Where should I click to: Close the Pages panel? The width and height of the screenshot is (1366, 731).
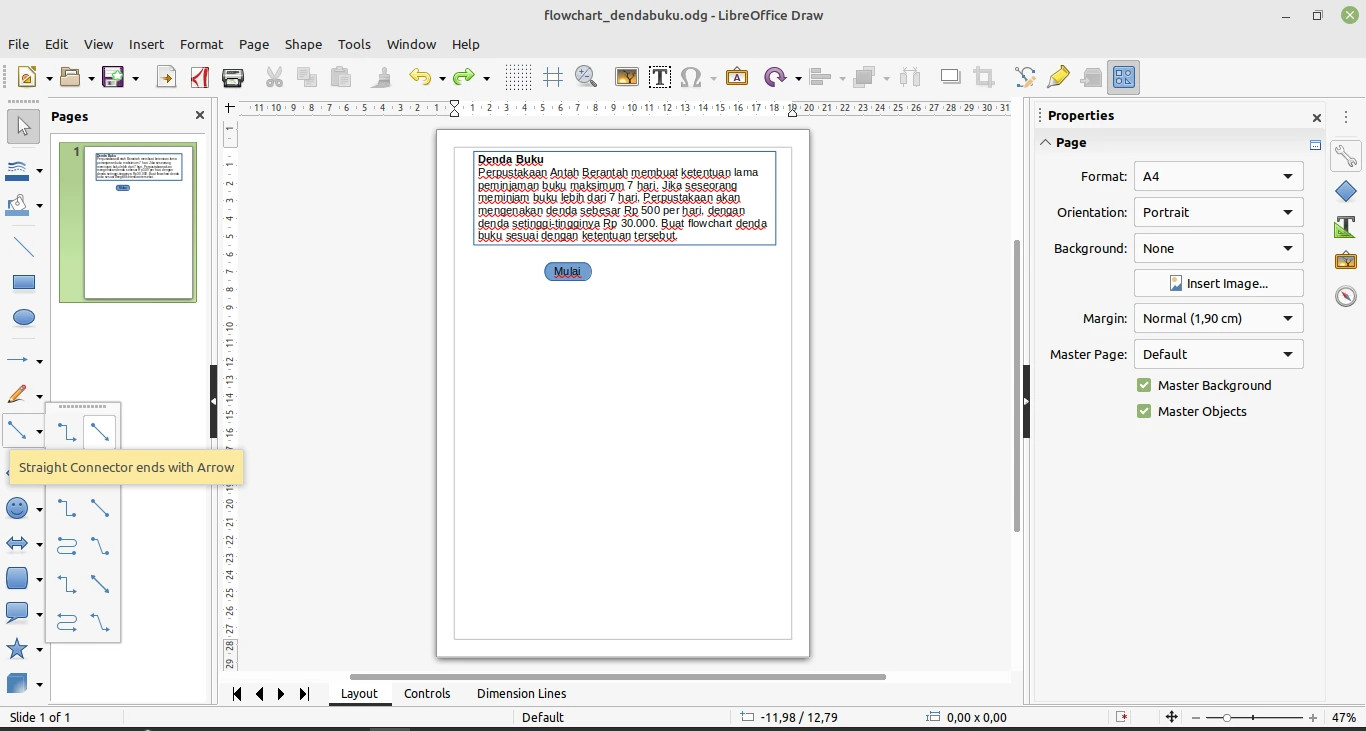point(199,116)
